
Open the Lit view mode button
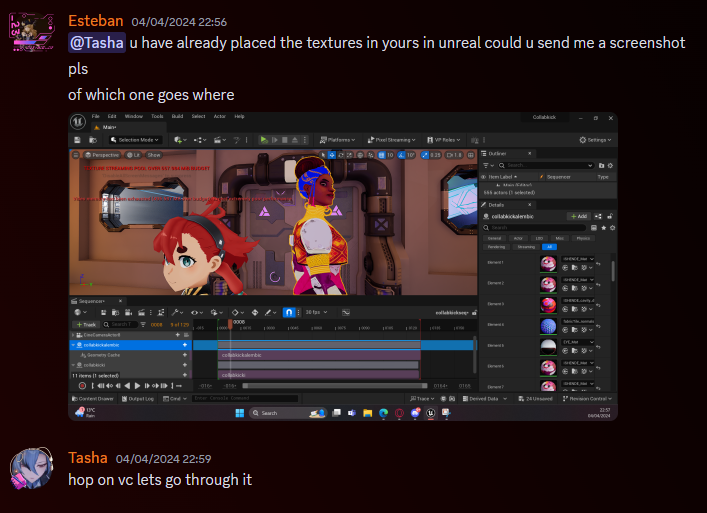point(133,155)
